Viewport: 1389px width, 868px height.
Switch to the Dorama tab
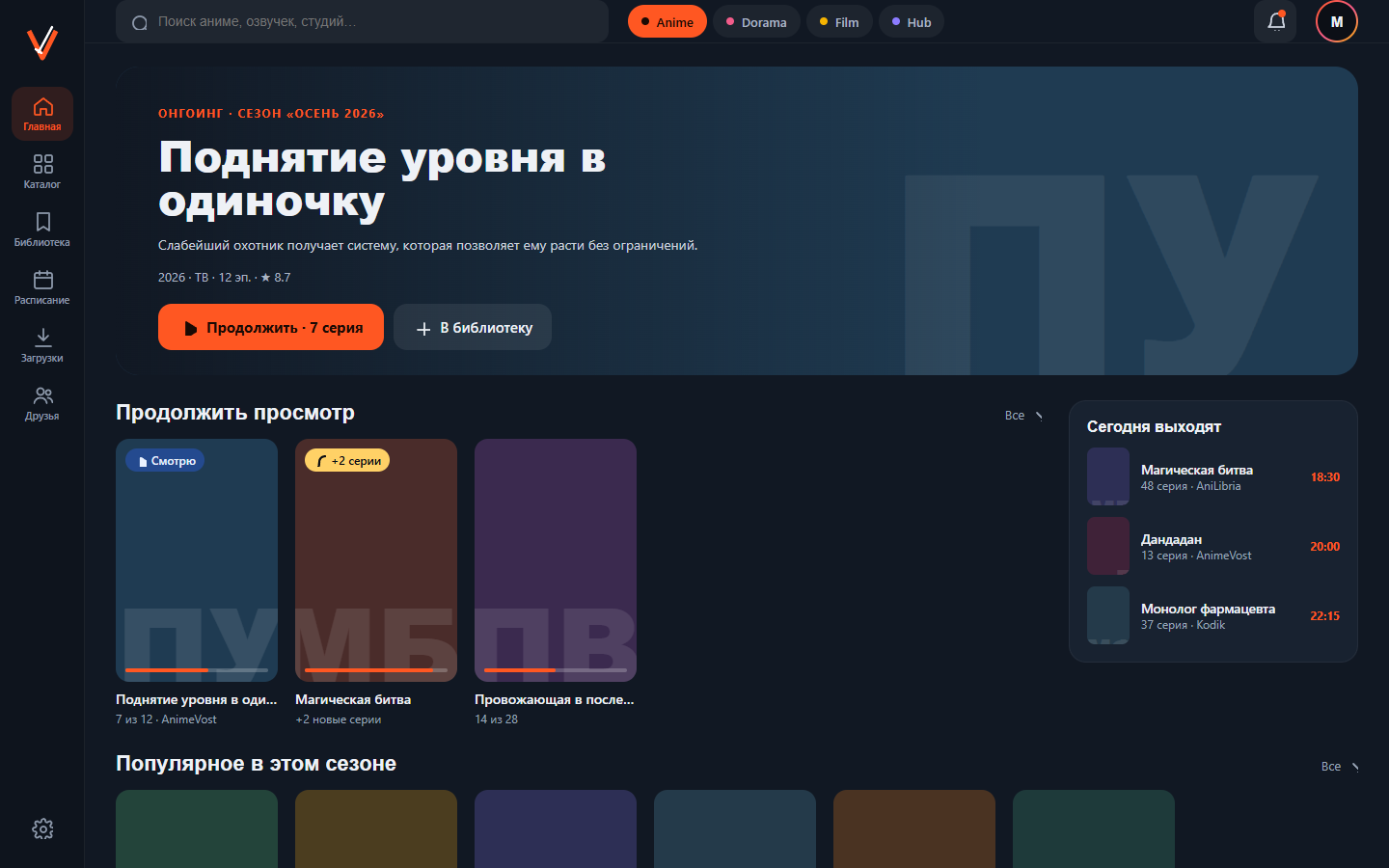[x=756, y=21]
